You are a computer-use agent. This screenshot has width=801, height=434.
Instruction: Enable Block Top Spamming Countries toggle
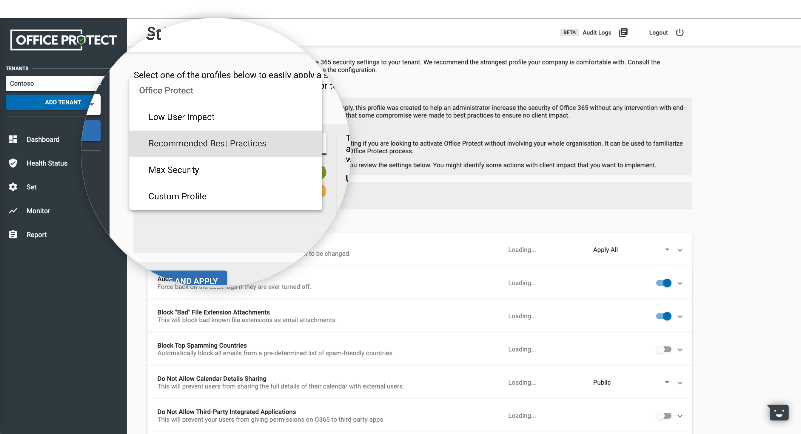point(663,349)
